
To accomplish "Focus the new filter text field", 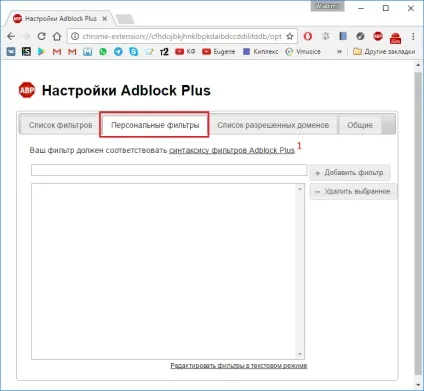I will click(169, 170).
